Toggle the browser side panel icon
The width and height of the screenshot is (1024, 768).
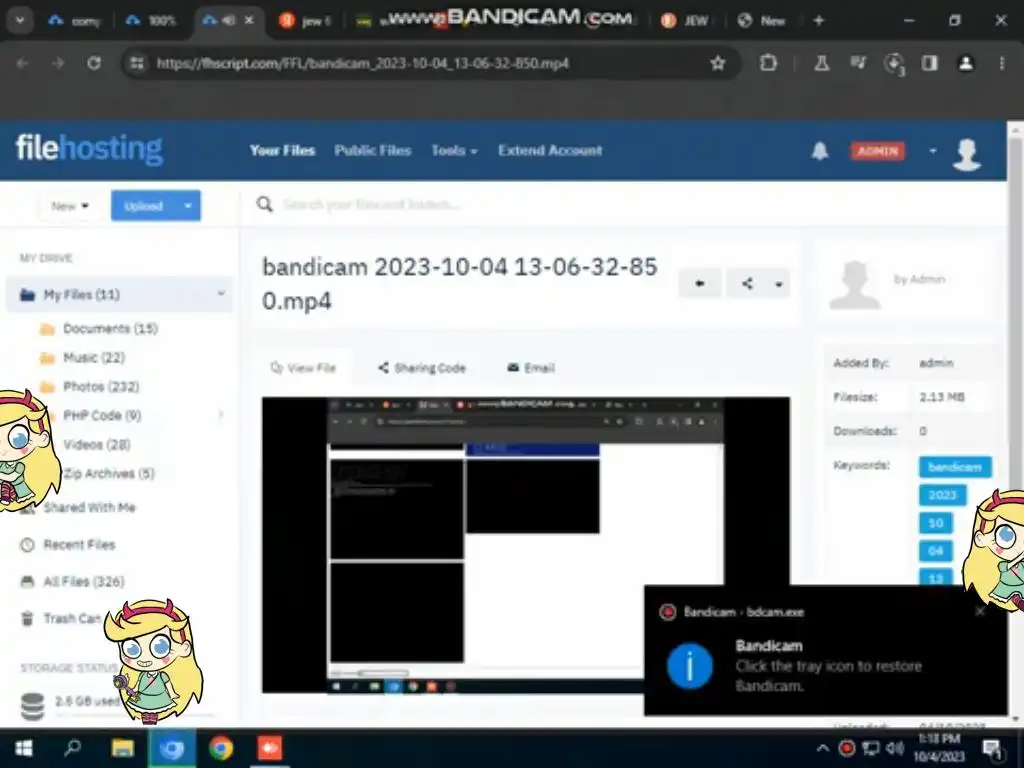tap(929, 63)
